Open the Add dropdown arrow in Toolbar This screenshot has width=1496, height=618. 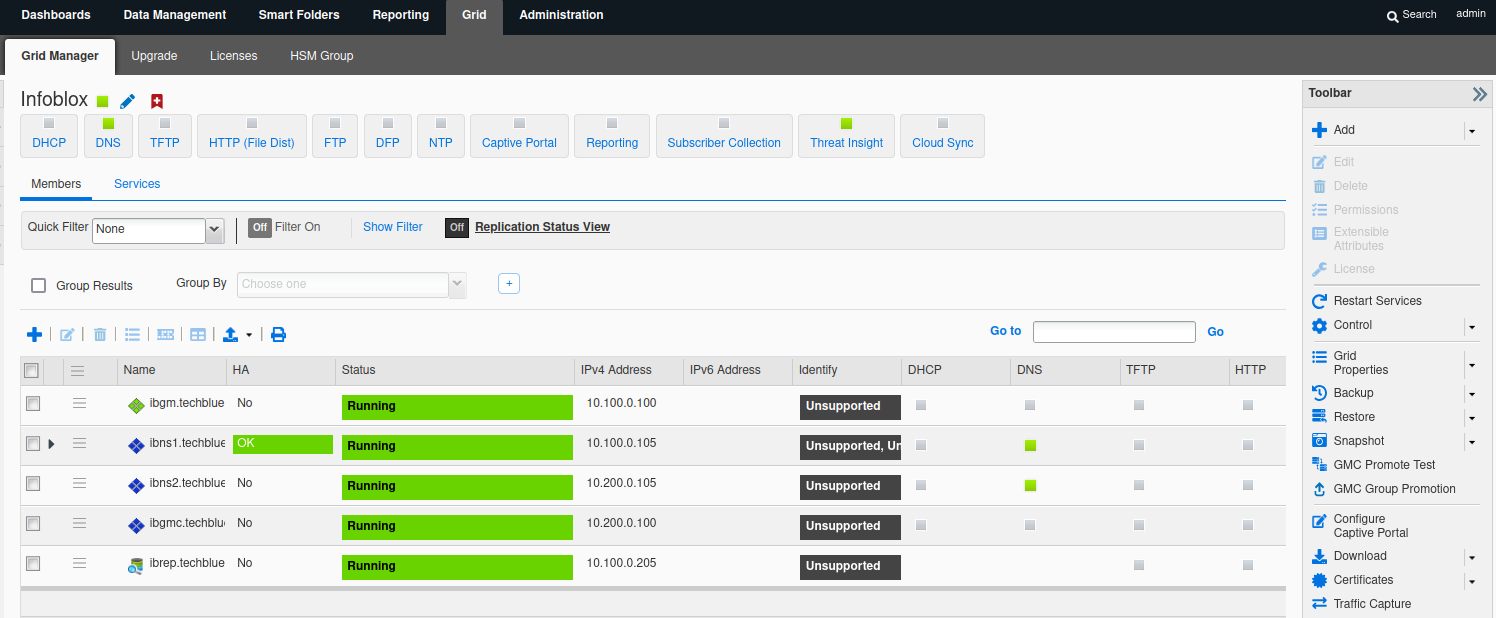pyautogui.click(x=1471, y=131)
